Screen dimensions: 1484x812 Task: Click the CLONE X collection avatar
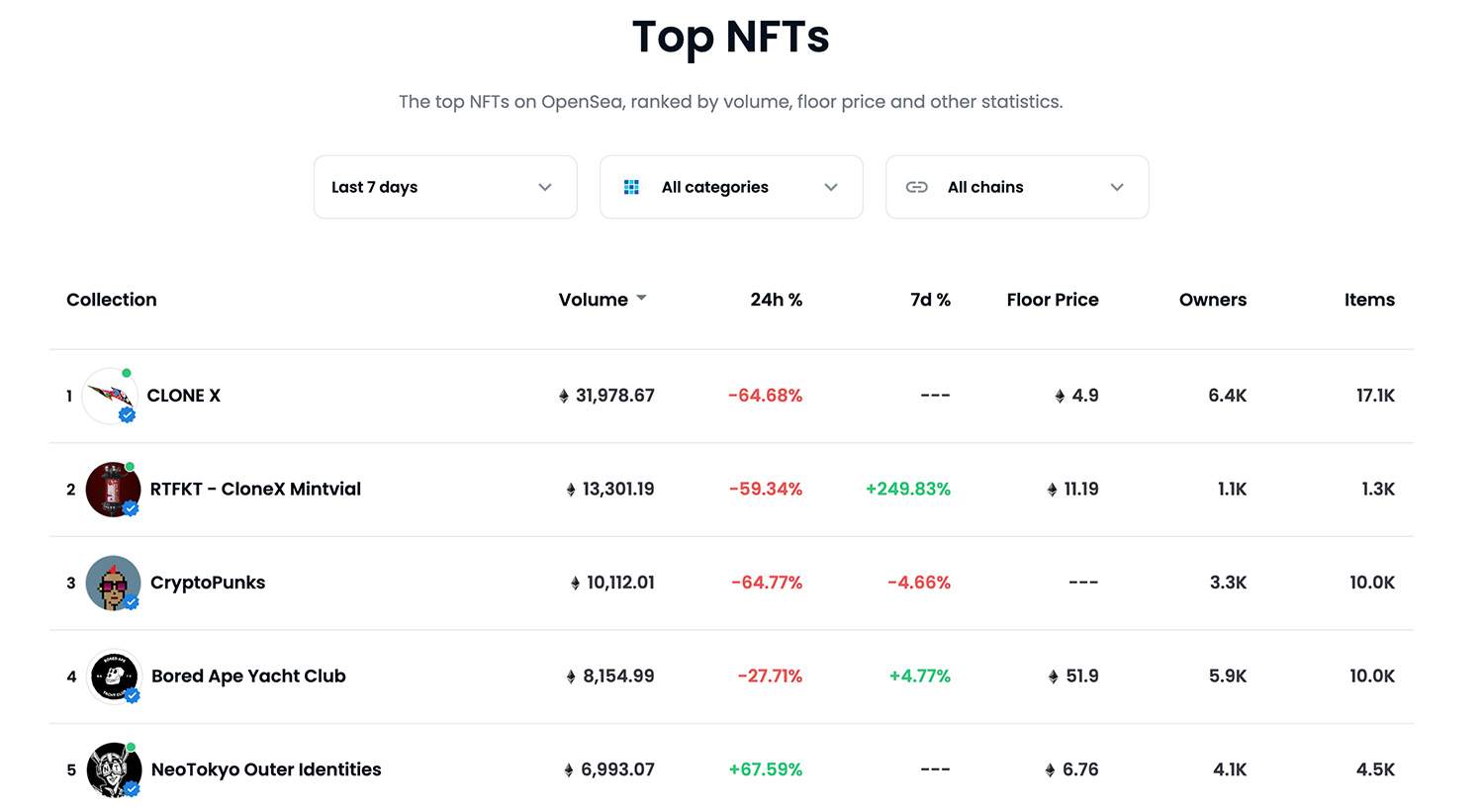click(x=110, y=395)
